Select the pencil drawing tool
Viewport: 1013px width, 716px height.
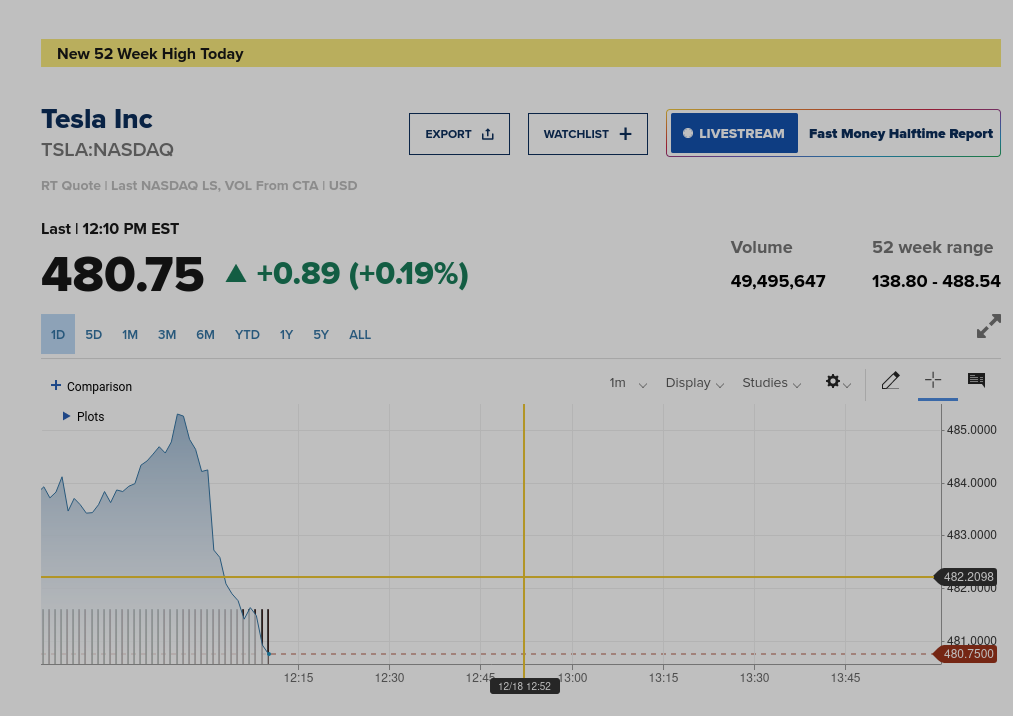(891, 381)
